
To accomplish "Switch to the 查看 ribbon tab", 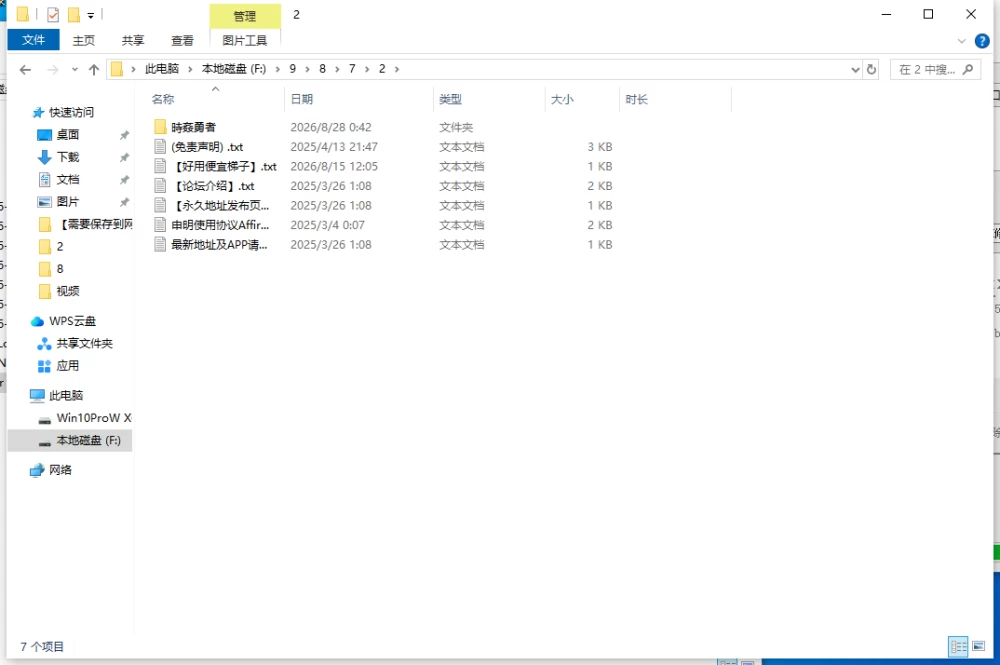I will pos(182,40).
